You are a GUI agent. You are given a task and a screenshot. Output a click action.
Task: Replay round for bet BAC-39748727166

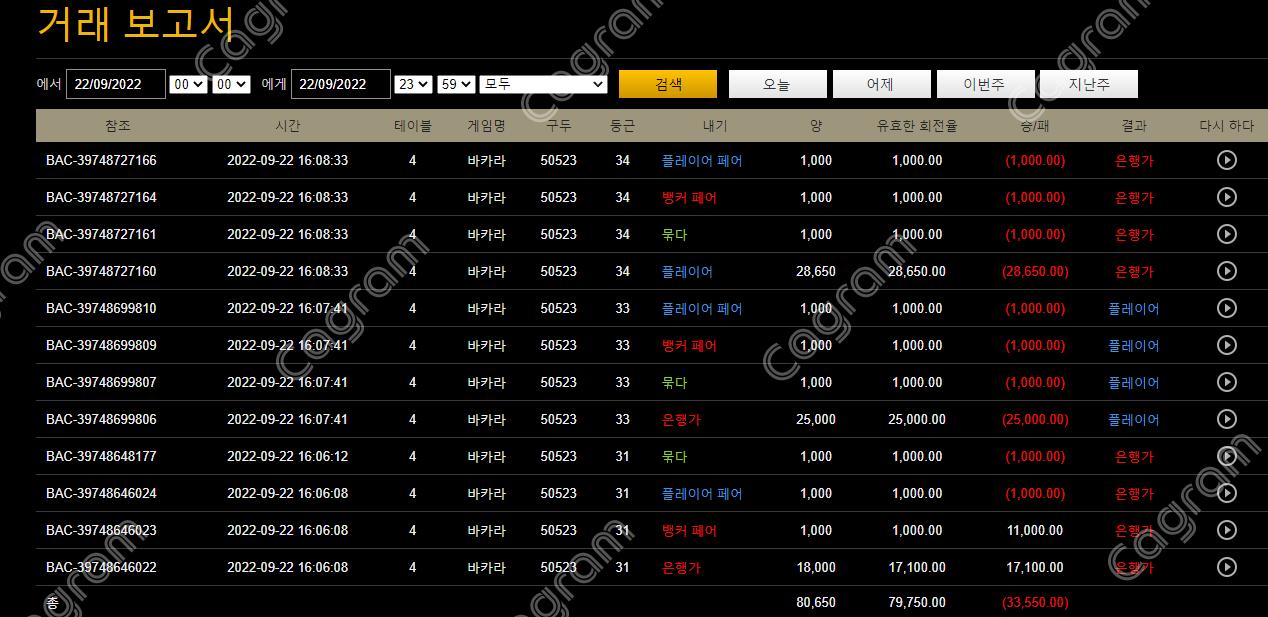coord(1227,160)
